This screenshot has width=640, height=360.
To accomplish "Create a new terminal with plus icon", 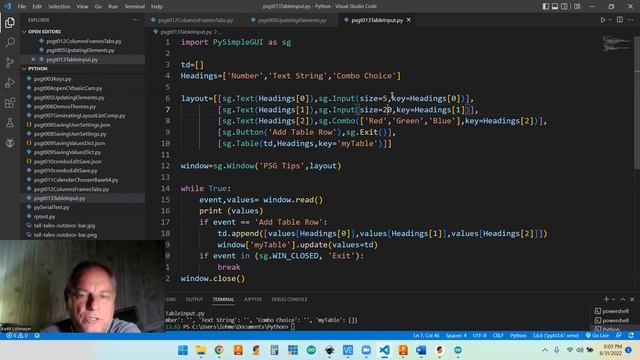I will pyautogui.click(x=606, y=299).
